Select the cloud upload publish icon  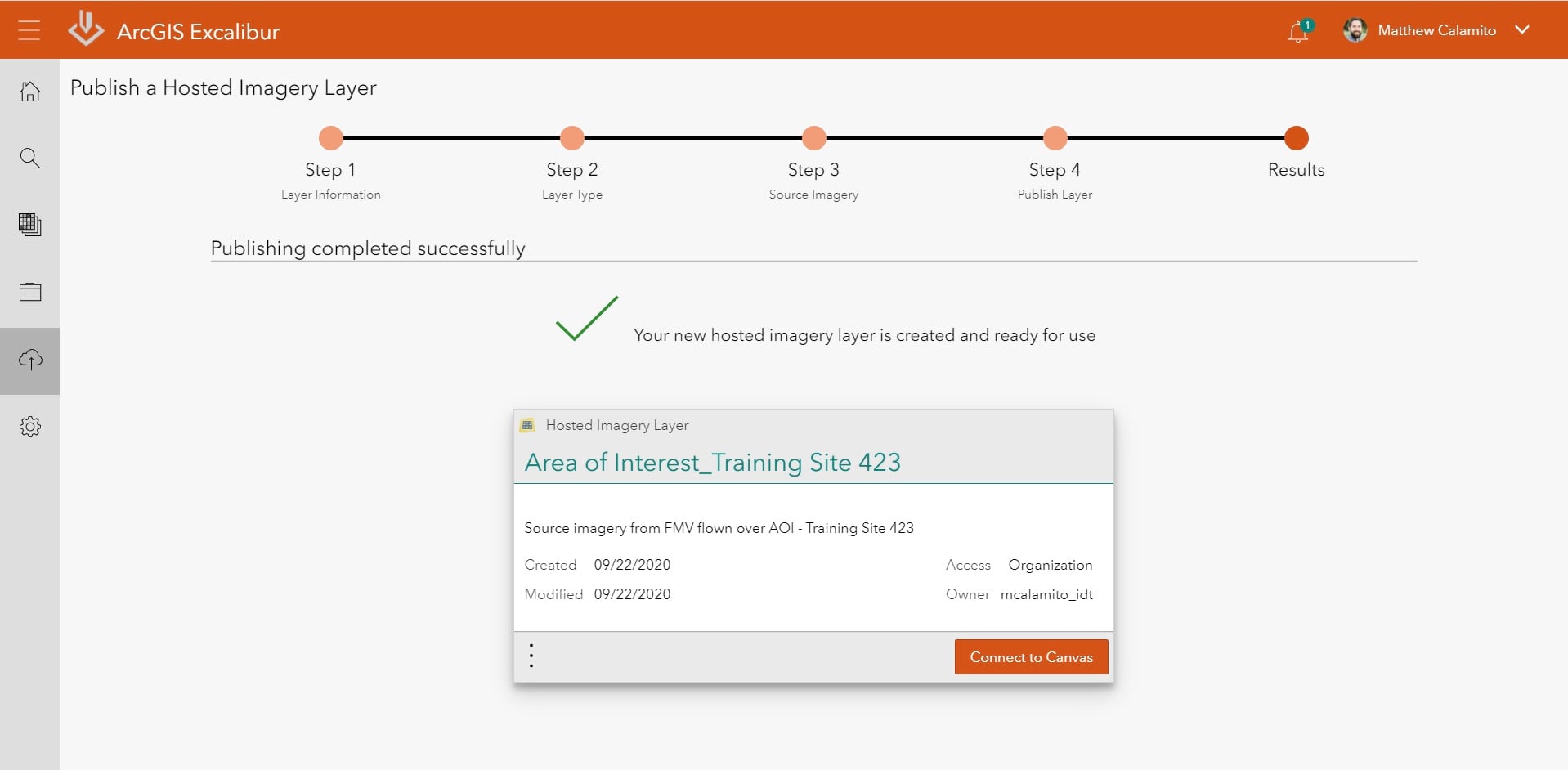click(30, 360)
